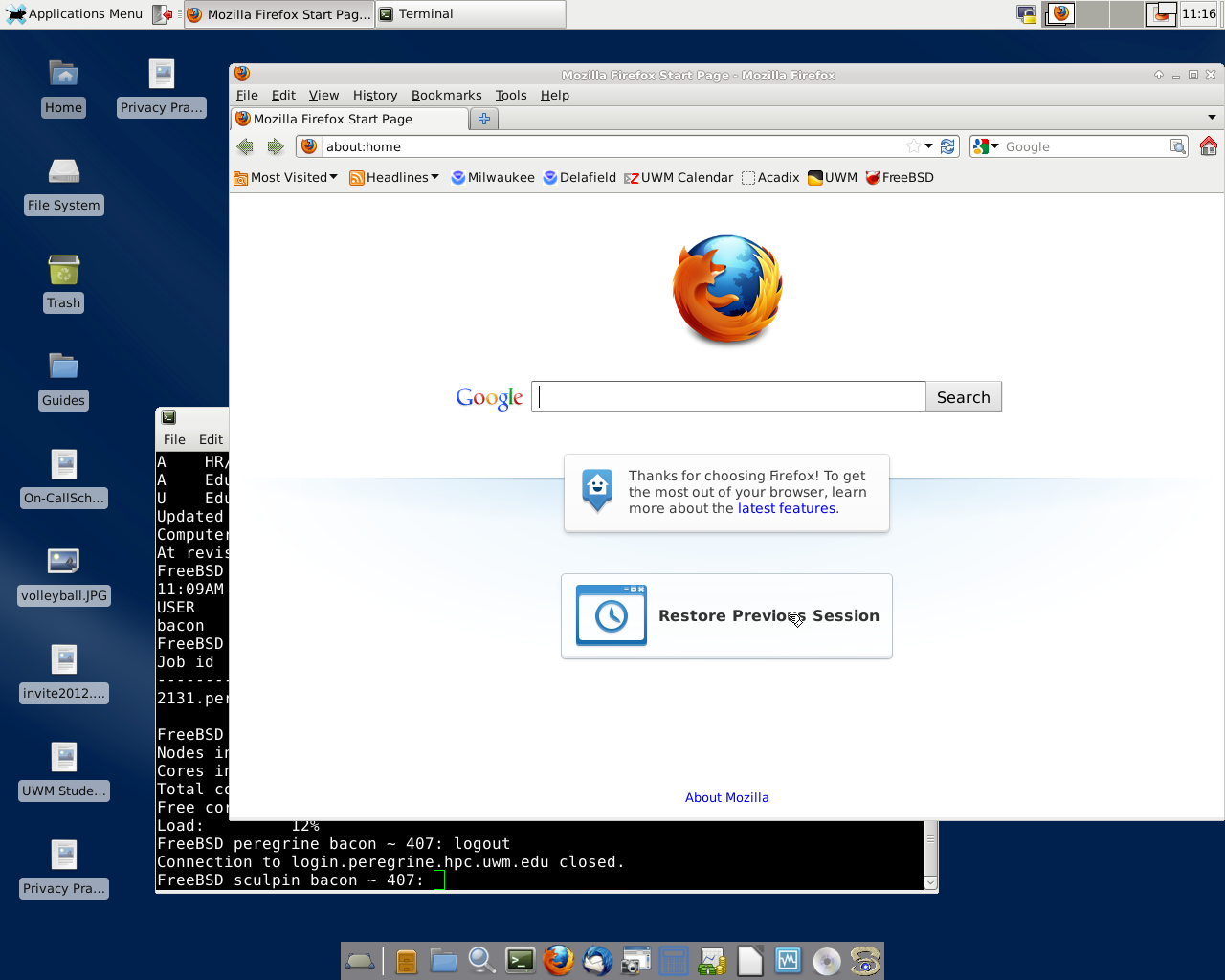Open Firefox Bookmarks menu
Image resolution: width=1225 pixels, height=980 pixels.
point(447,95)
